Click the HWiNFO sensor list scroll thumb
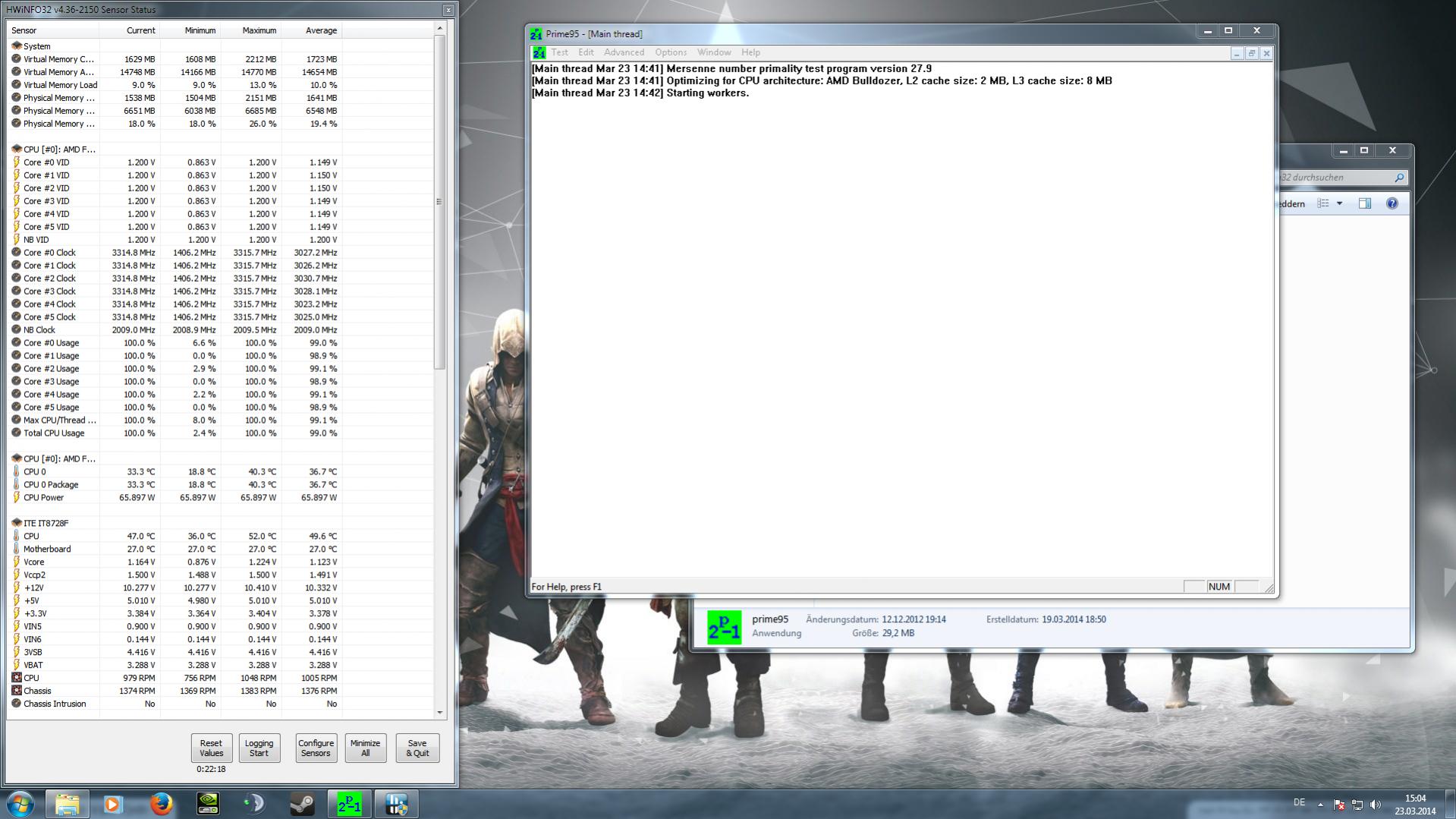Viewport: 1456px width, 819px height. click(x=439, y=202)
